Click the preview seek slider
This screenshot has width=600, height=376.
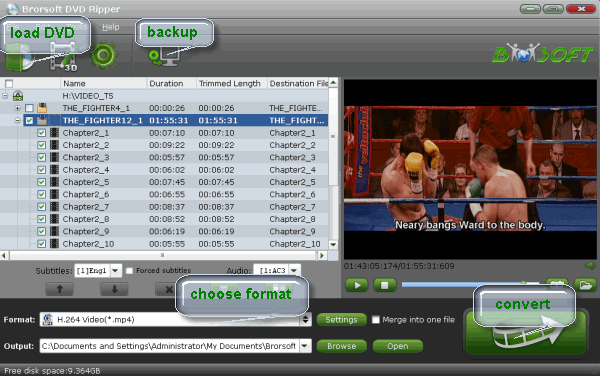(471, 285)
